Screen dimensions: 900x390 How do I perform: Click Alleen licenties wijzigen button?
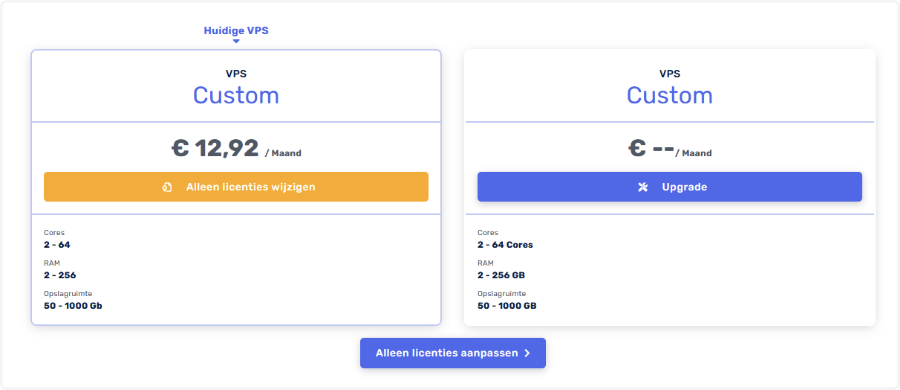point(236,187)
